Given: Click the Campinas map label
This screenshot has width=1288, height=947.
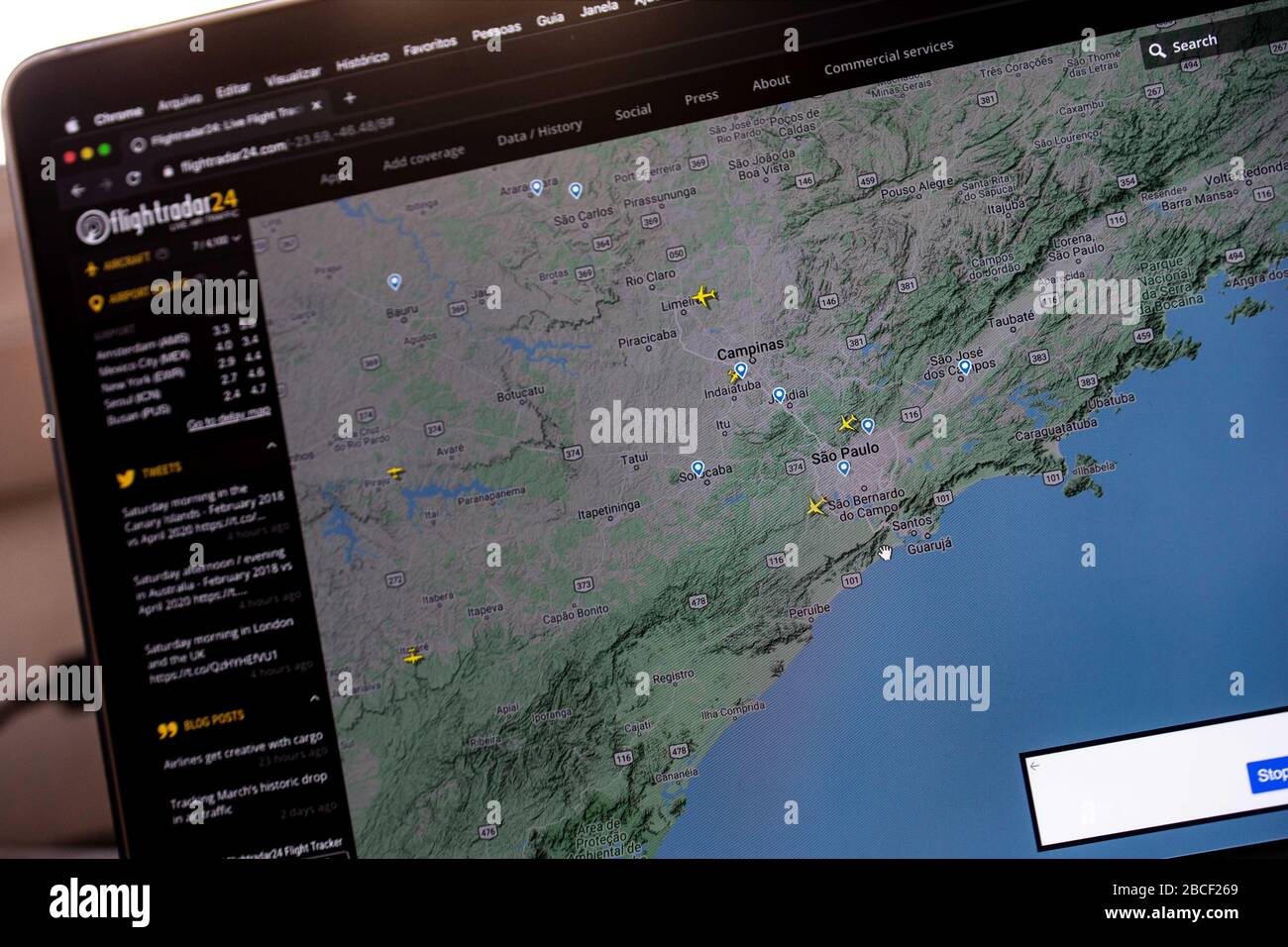Looking at the screenshot, I should pyautogui.click(x=750, y=350).
